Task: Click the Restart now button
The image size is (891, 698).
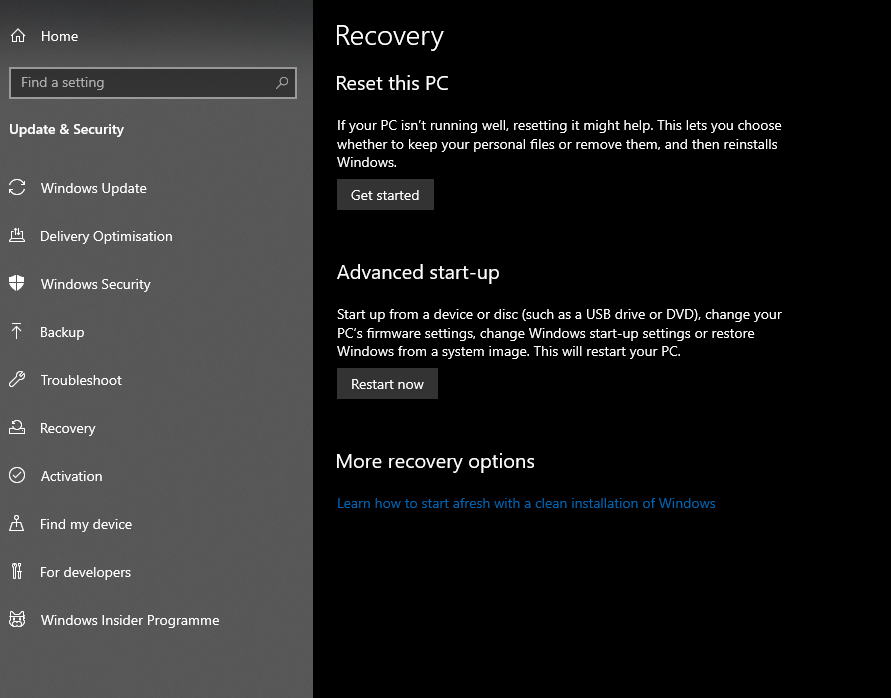Action: click(387, 384)
